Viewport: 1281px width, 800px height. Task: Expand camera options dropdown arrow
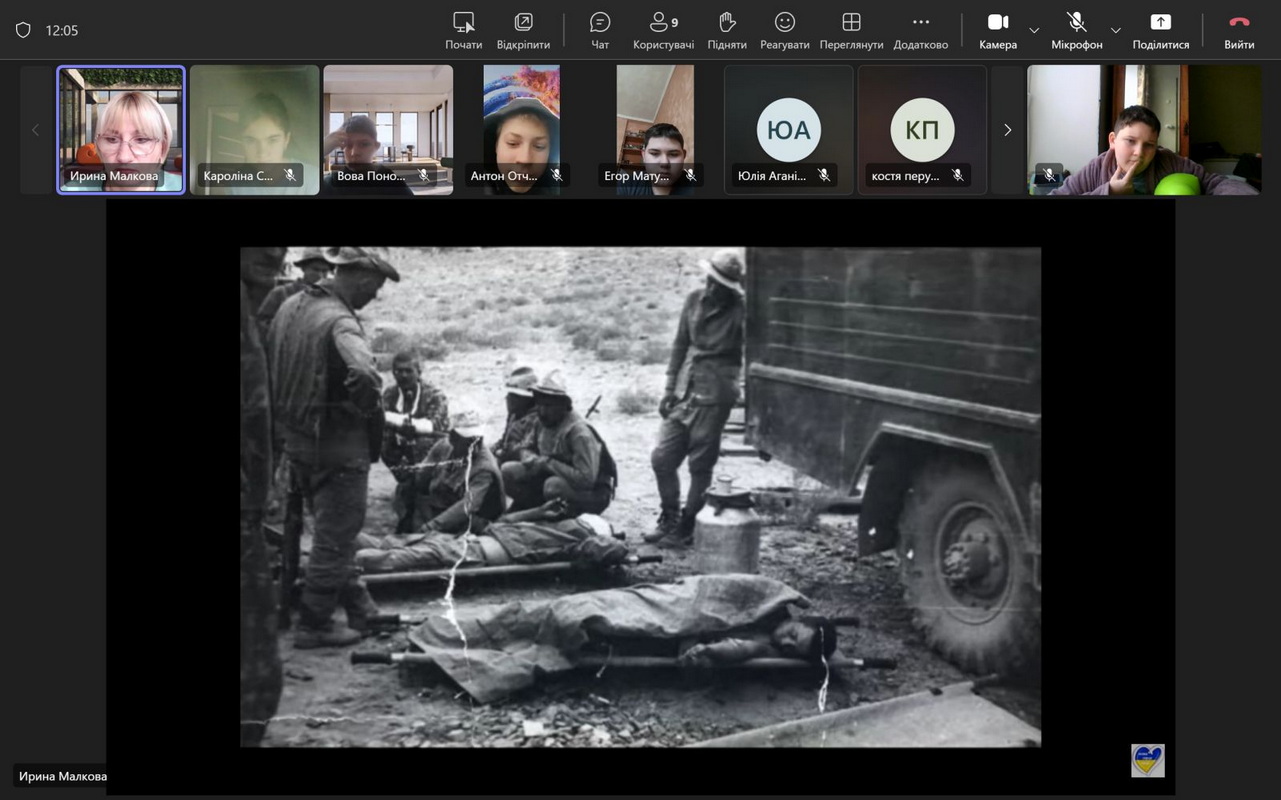pyautogui.click(x=1034, y=30)
